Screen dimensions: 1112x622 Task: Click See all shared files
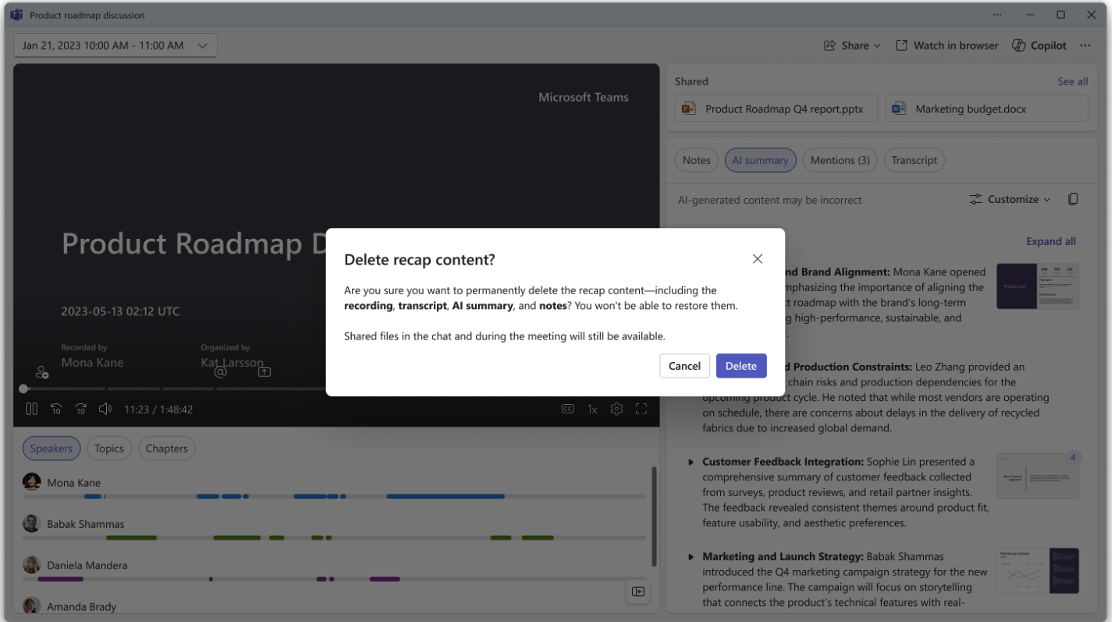1072,82
